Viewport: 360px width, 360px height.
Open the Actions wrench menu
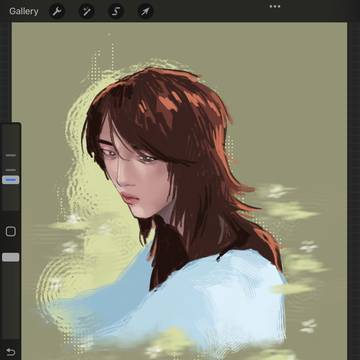click(x=57, y=12)
